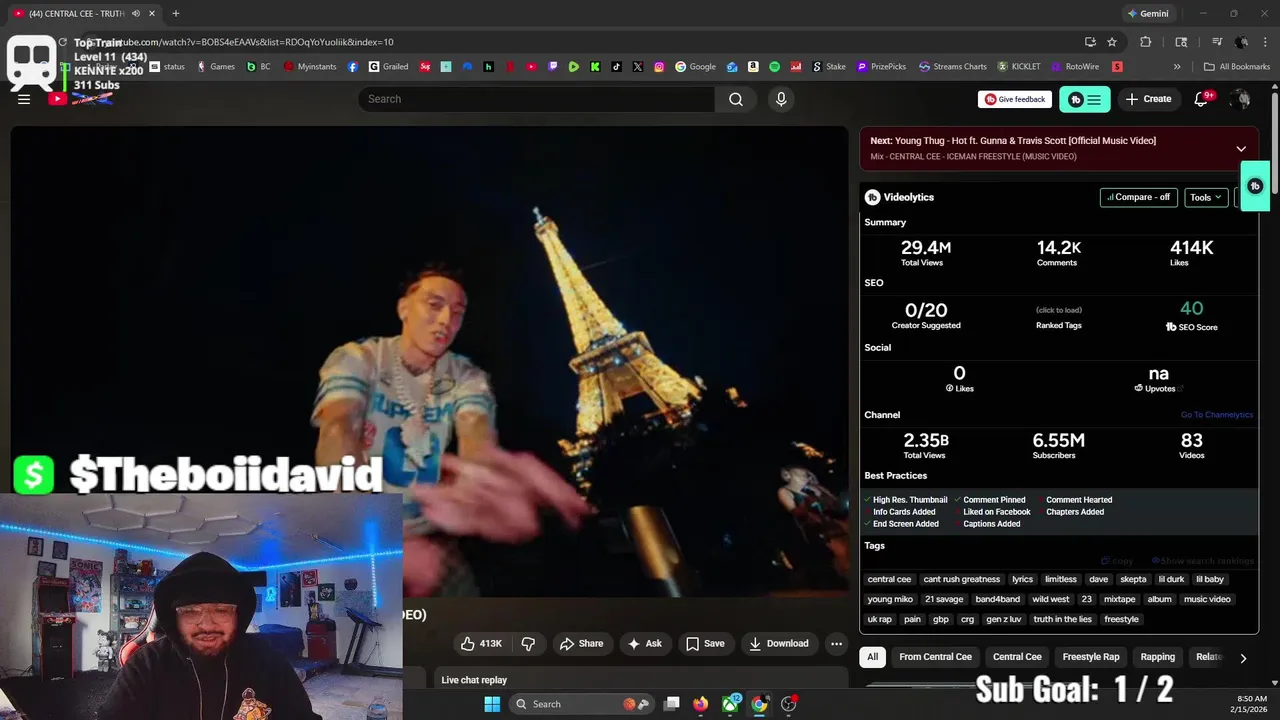Open Firefox from the taskbar
This screenshot has width=1280, height=720.
tap(700, 704)
